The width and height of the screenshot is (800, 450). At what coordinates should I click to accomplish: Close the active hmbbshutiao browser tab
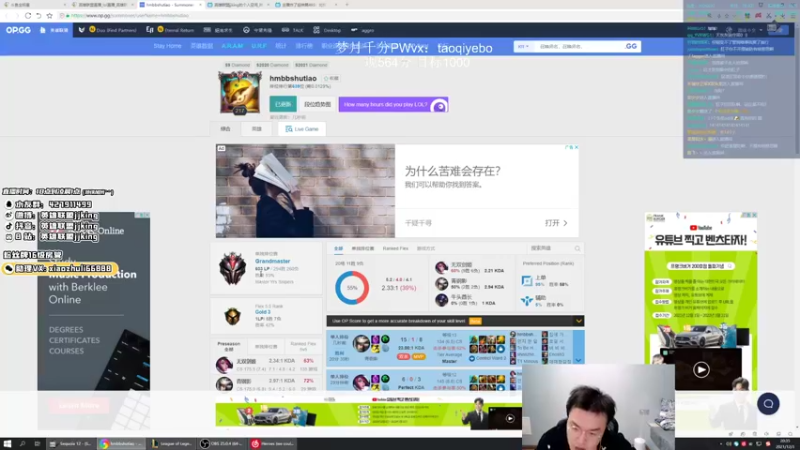click(x=201, y=5)
